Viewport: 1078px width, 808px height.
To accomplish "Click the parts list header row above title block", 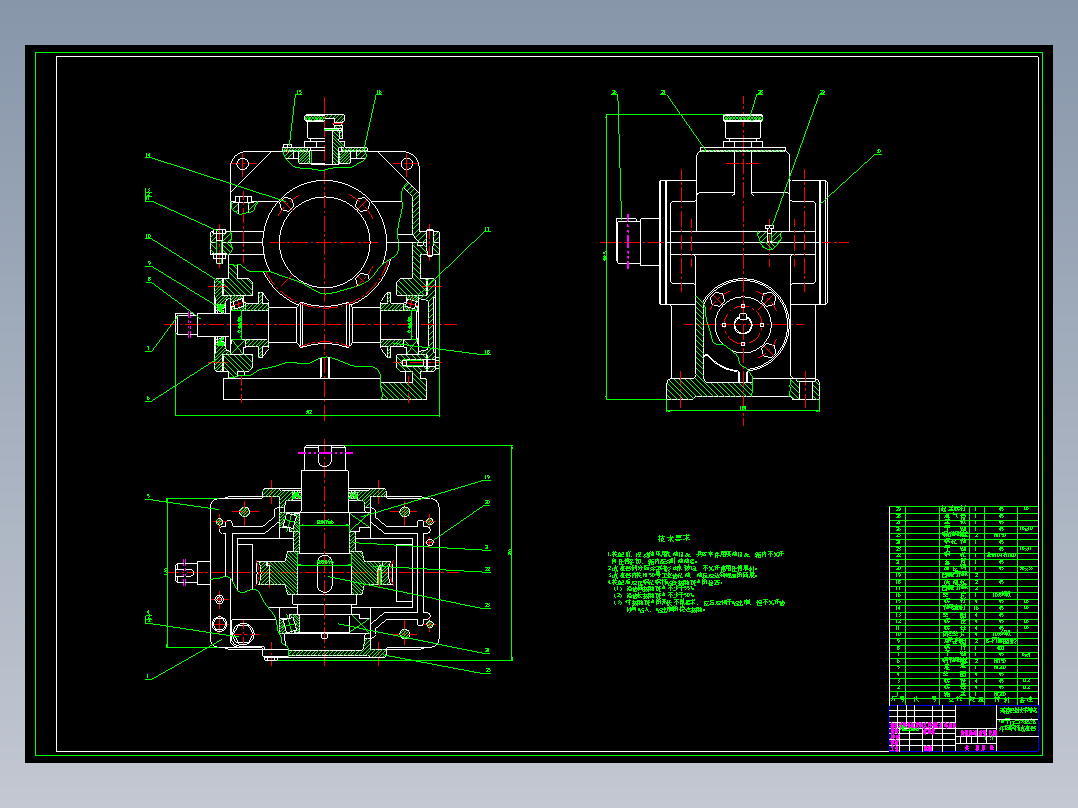I will tap(963, 700).
